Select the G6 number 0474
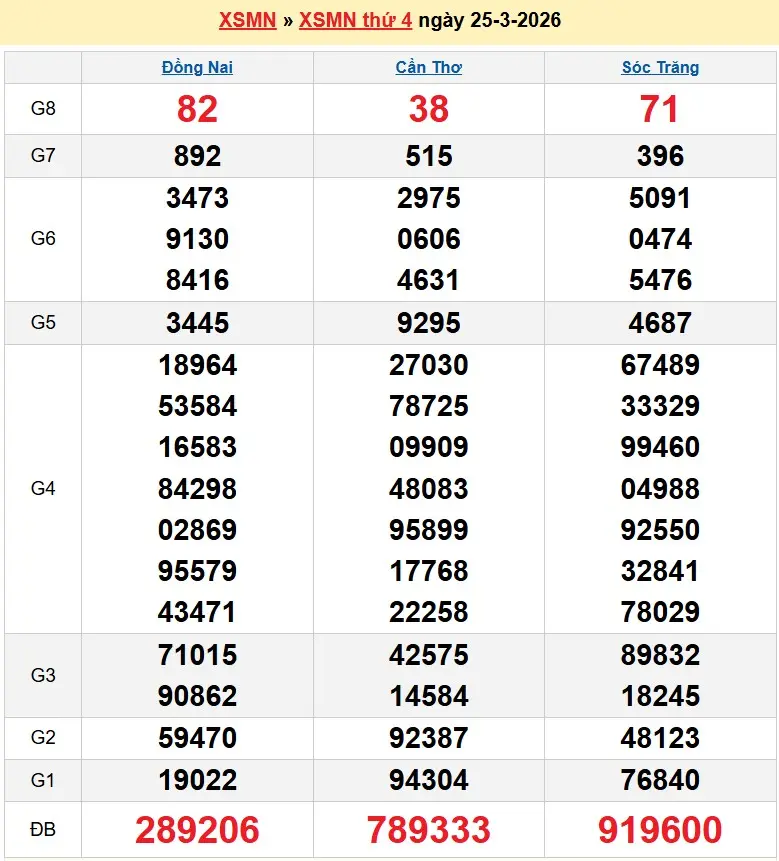Viewport: 779px width, 861px height. 660,239
